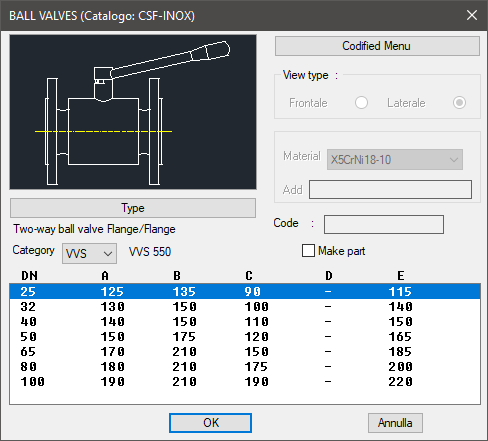Select the Laterale view radio button
488x441 pixels.
pyautogui.click(x=459, y=103)
